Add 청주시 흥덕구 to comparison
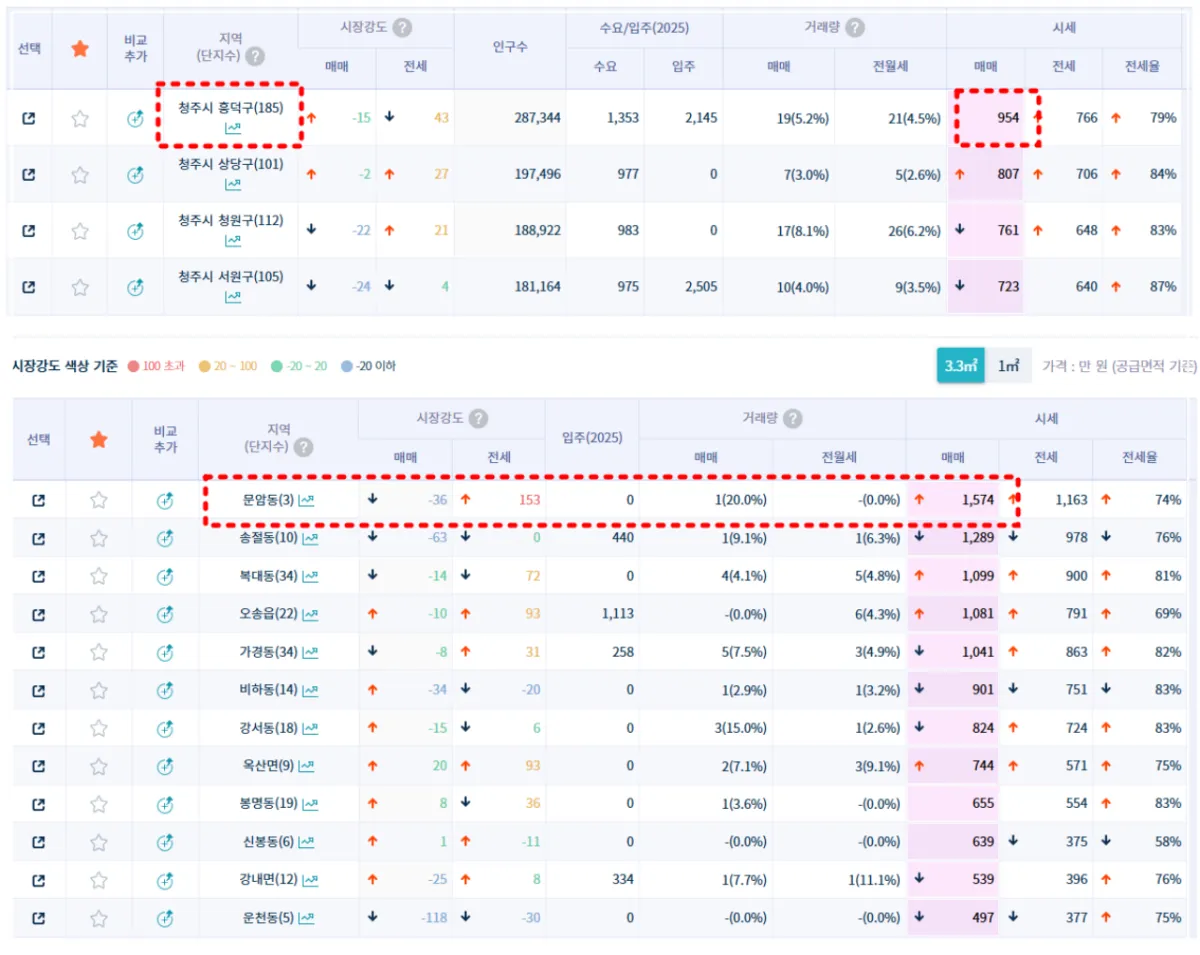Image resolution: width=1200 pixels, height=955 pixels. [x=136, y=118]
